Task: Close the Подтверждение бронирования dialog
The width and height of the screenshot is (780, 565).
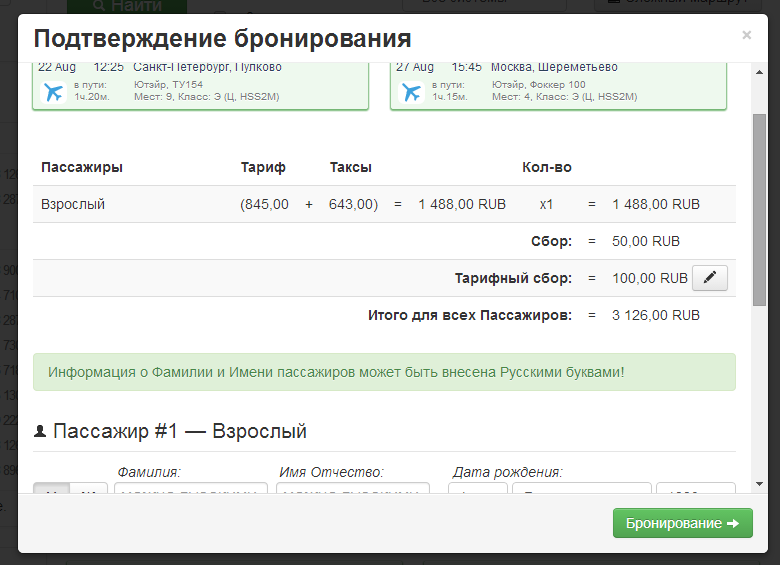Action: click(x=746, y=35)
